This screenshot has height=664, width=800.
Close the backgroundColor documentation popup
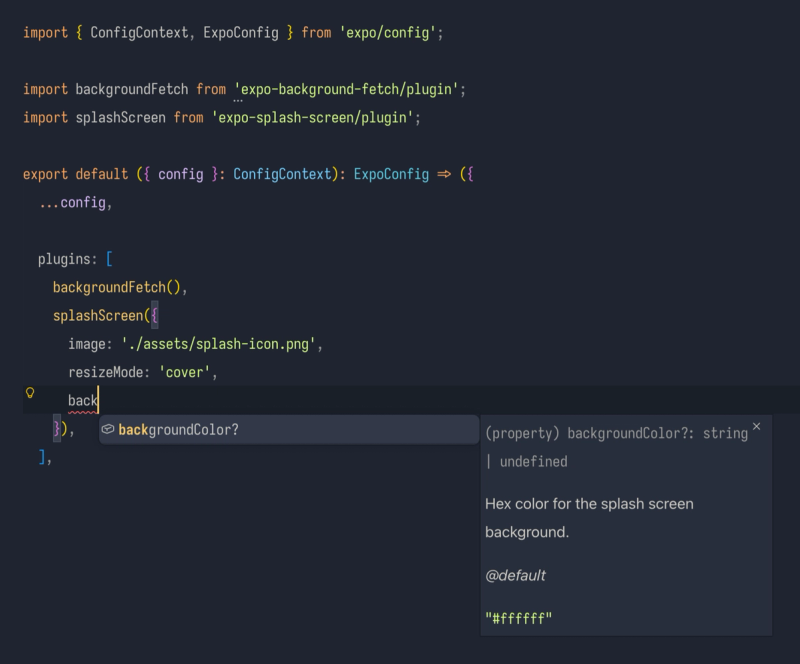coord(757,426)
